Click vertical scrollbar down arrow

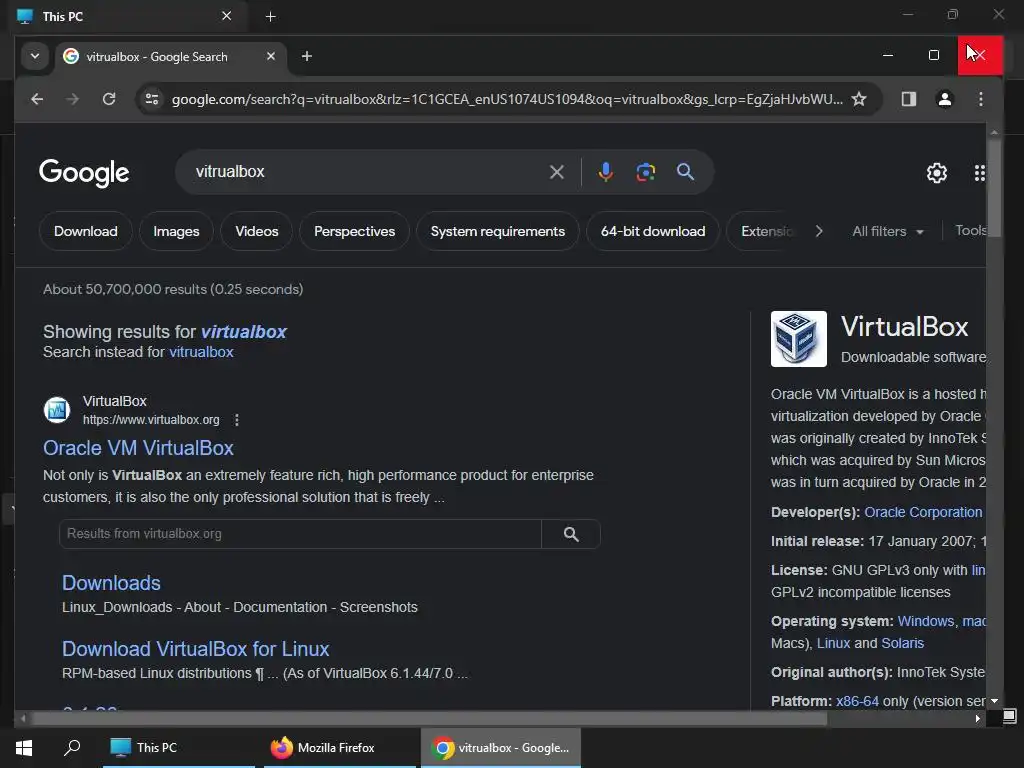tap(994, 701)
